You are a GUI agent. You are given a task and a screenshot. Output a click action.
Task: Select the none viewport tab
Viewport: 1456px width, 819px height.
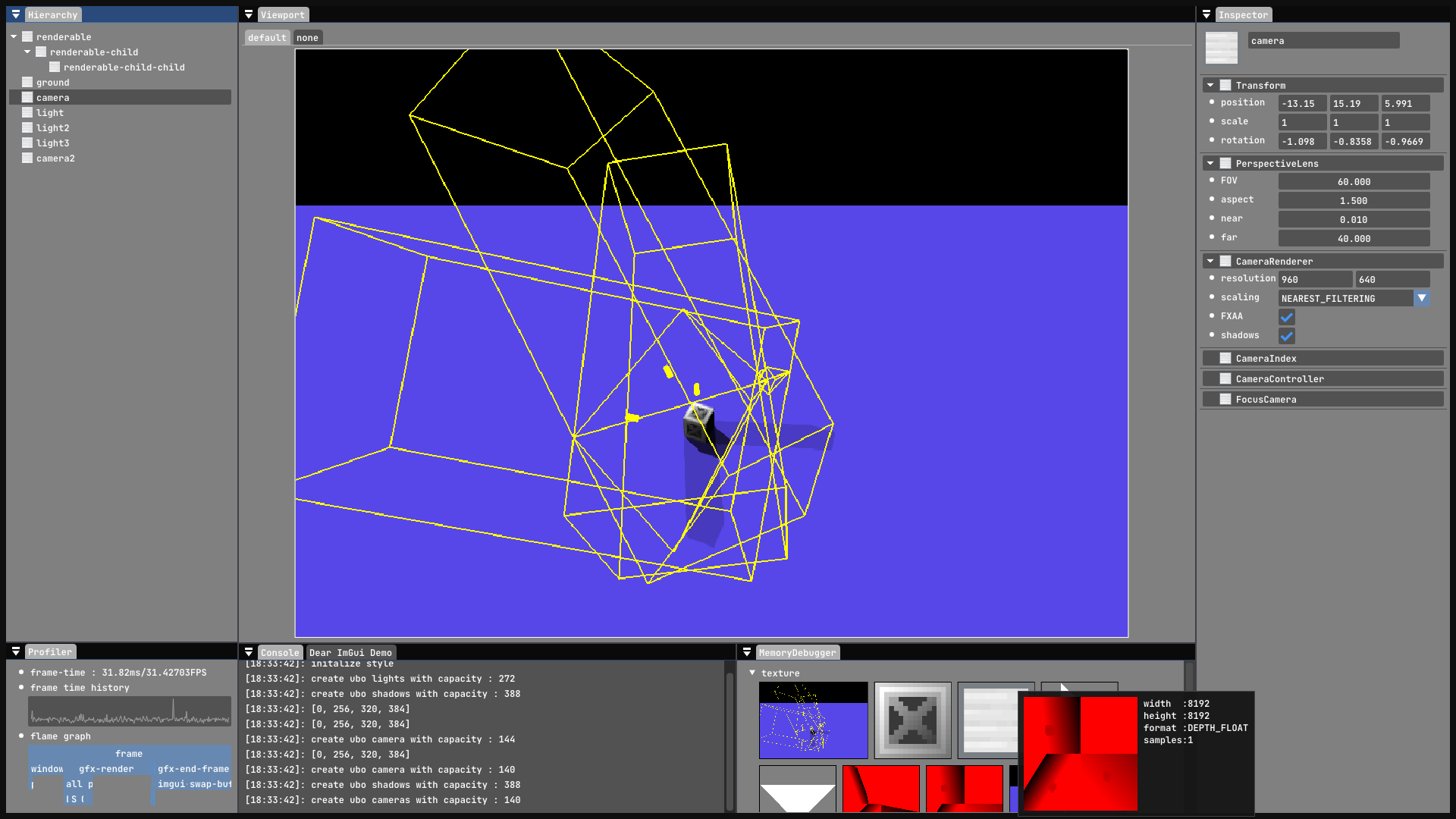(x=307, y=37)
